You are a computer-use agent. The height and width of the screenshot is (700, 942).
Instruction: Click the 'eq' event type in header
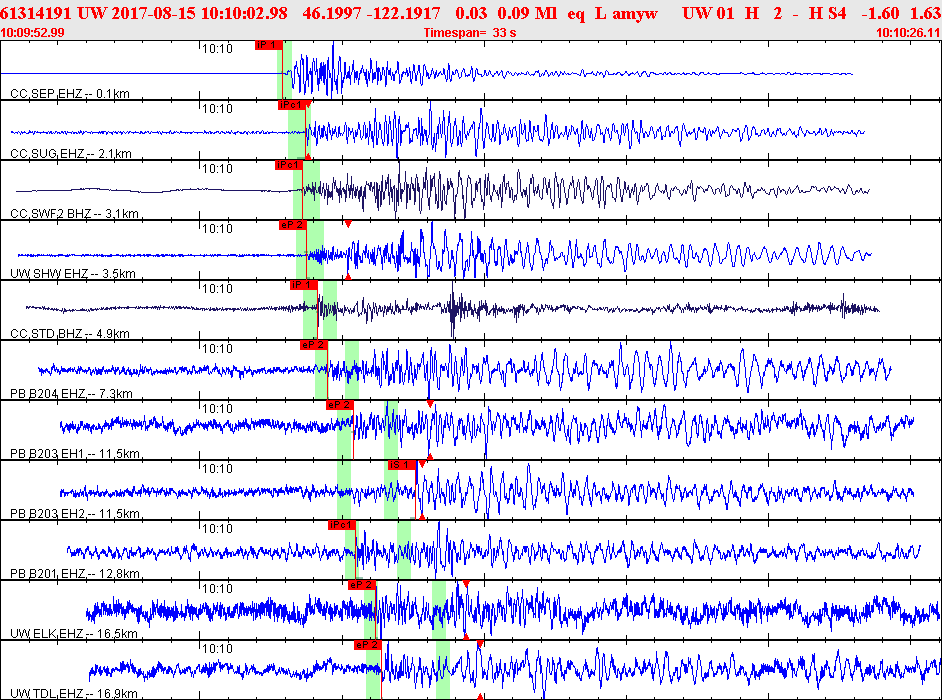pos(576,14)
